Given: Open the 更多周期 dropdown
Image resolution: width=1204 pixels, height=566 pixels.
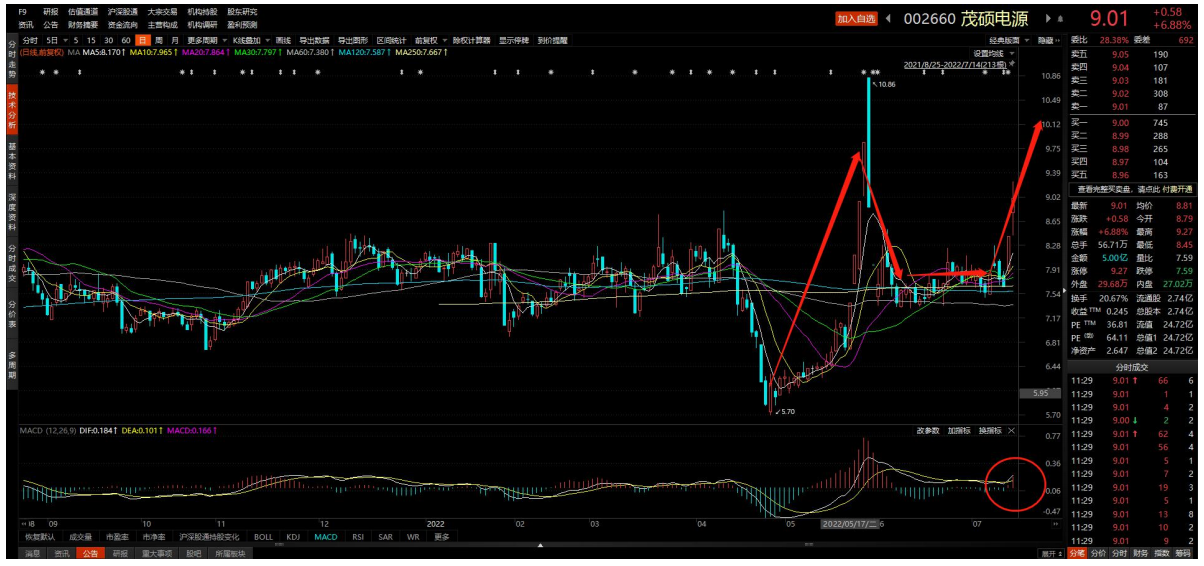Looking at the screenshot, I should coord(205,40).
